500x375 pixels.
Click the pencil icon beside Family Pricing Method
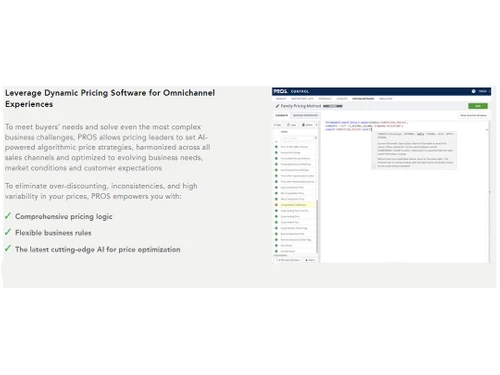click(x=277, y=106)
